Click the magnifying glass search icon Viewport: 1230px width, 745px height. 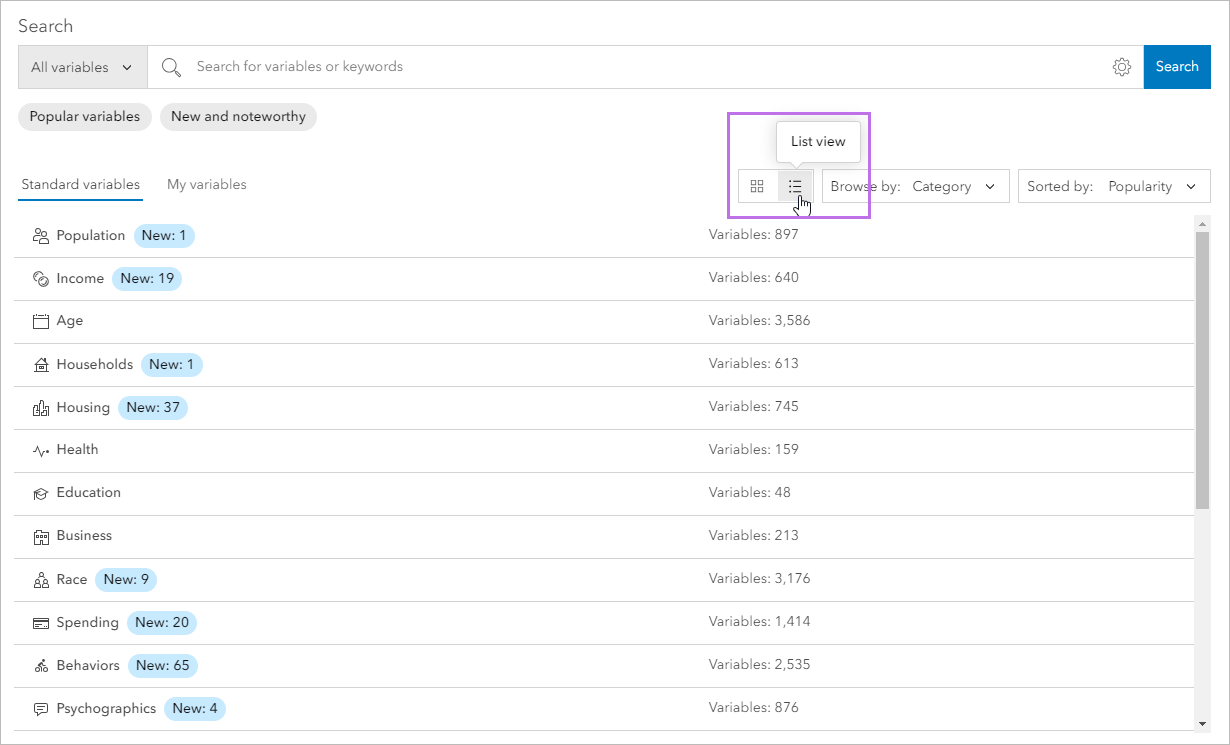171,67
